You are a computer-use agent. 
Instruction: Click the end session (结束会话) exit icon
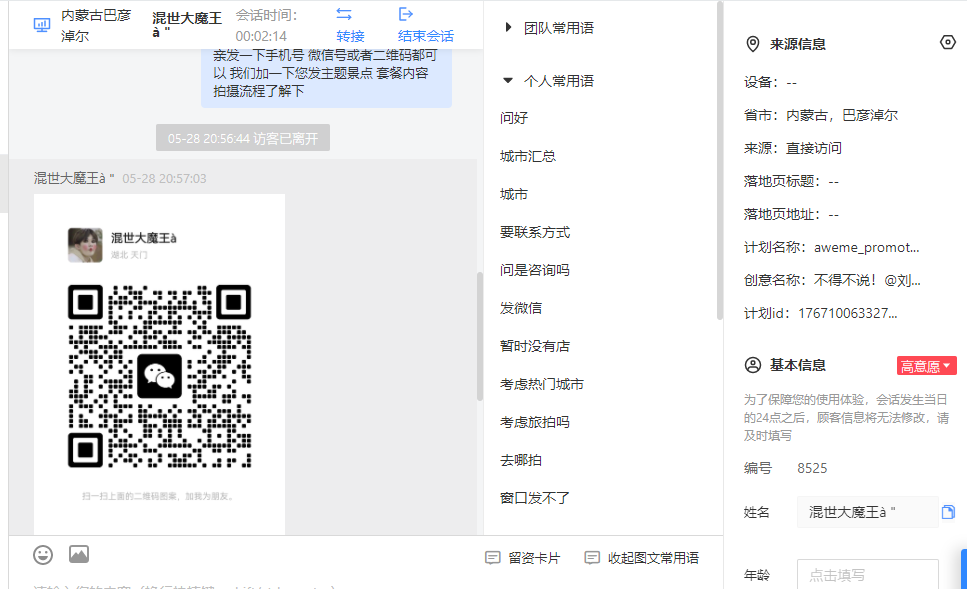pos(405,14)
